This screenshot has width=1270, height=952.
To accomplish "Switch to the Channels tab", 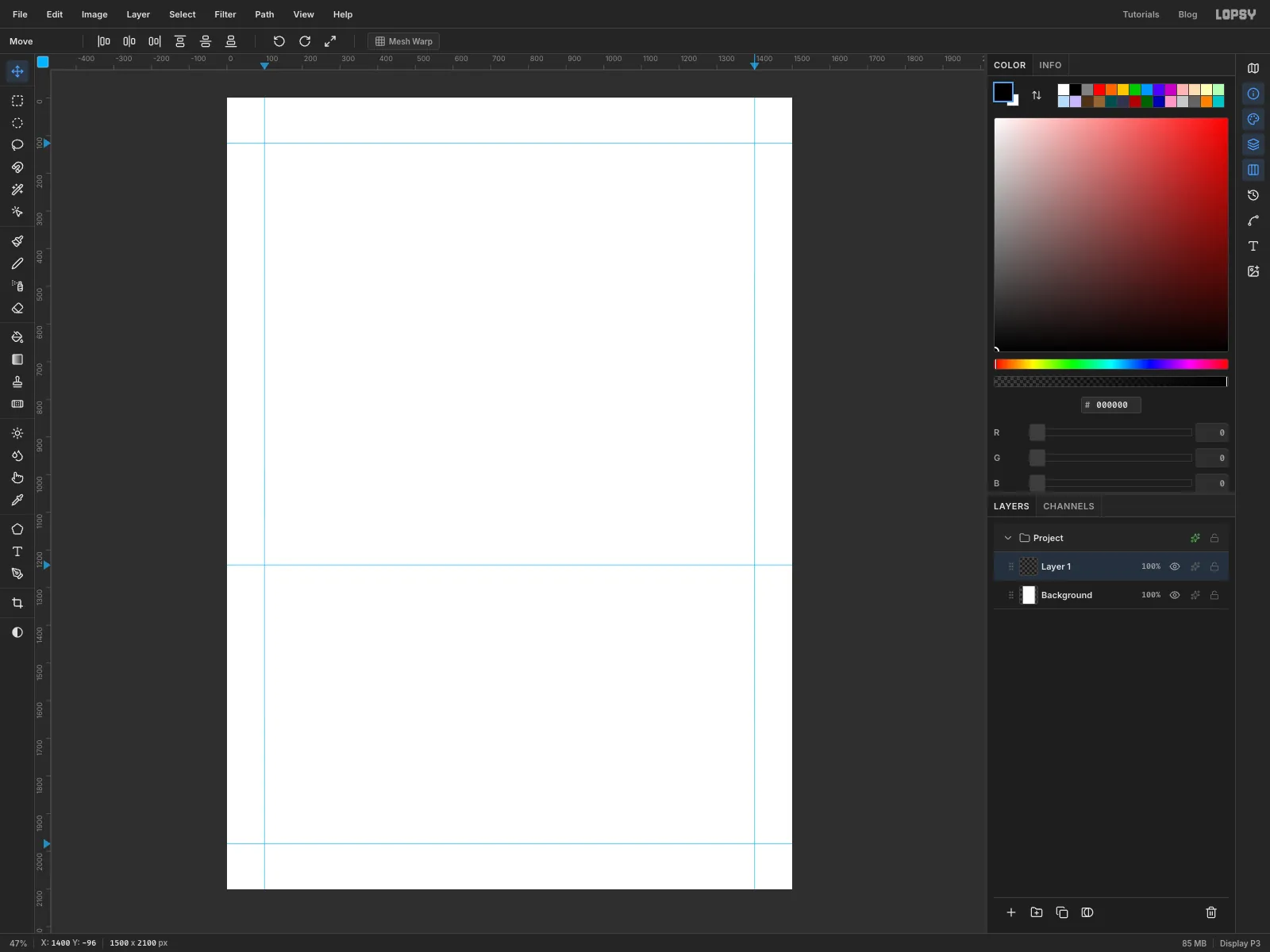I will coord(1068,506).
